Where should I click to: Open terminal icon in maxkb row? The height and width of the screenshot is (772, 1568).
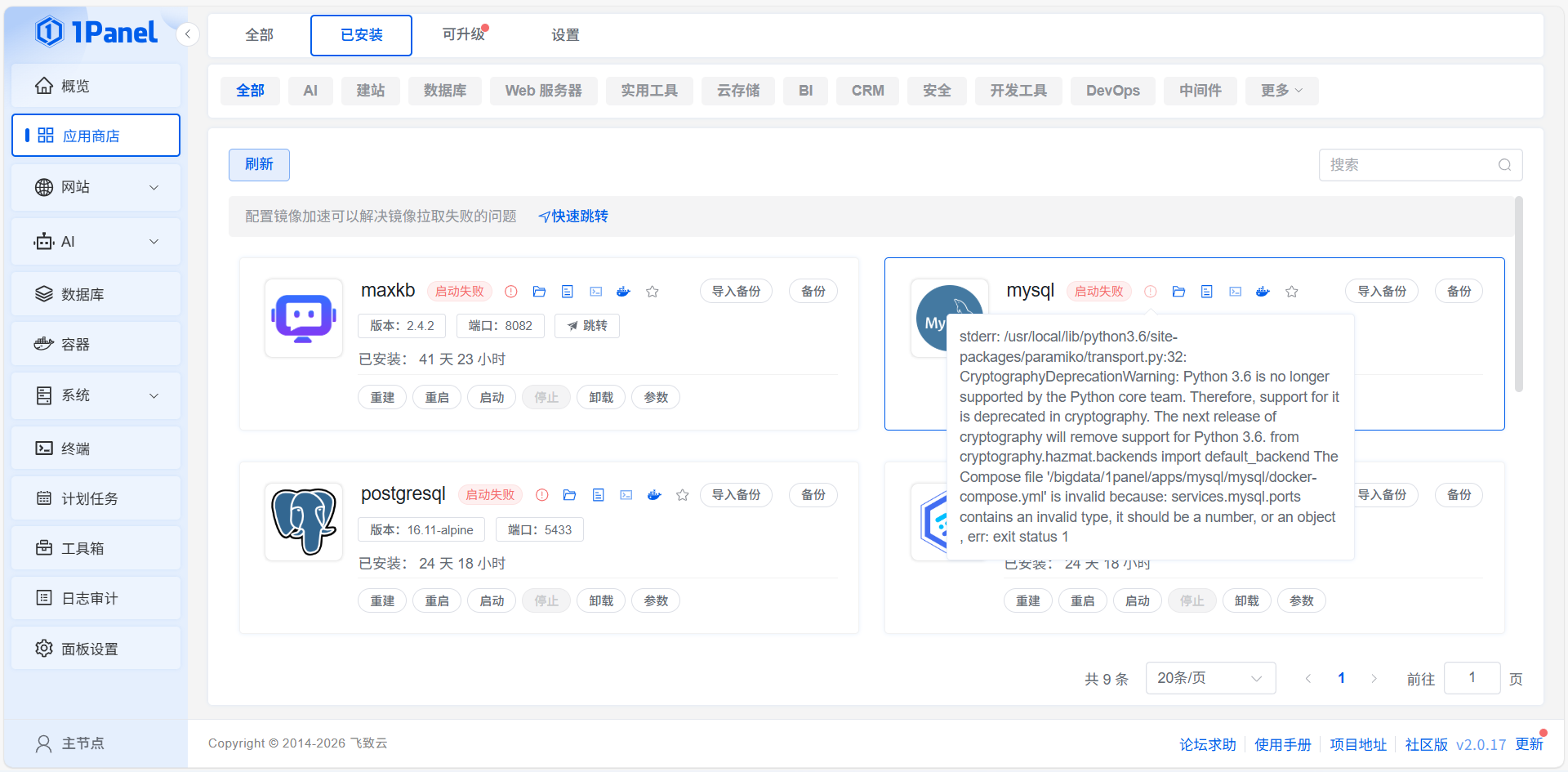(x=596, y=292)
